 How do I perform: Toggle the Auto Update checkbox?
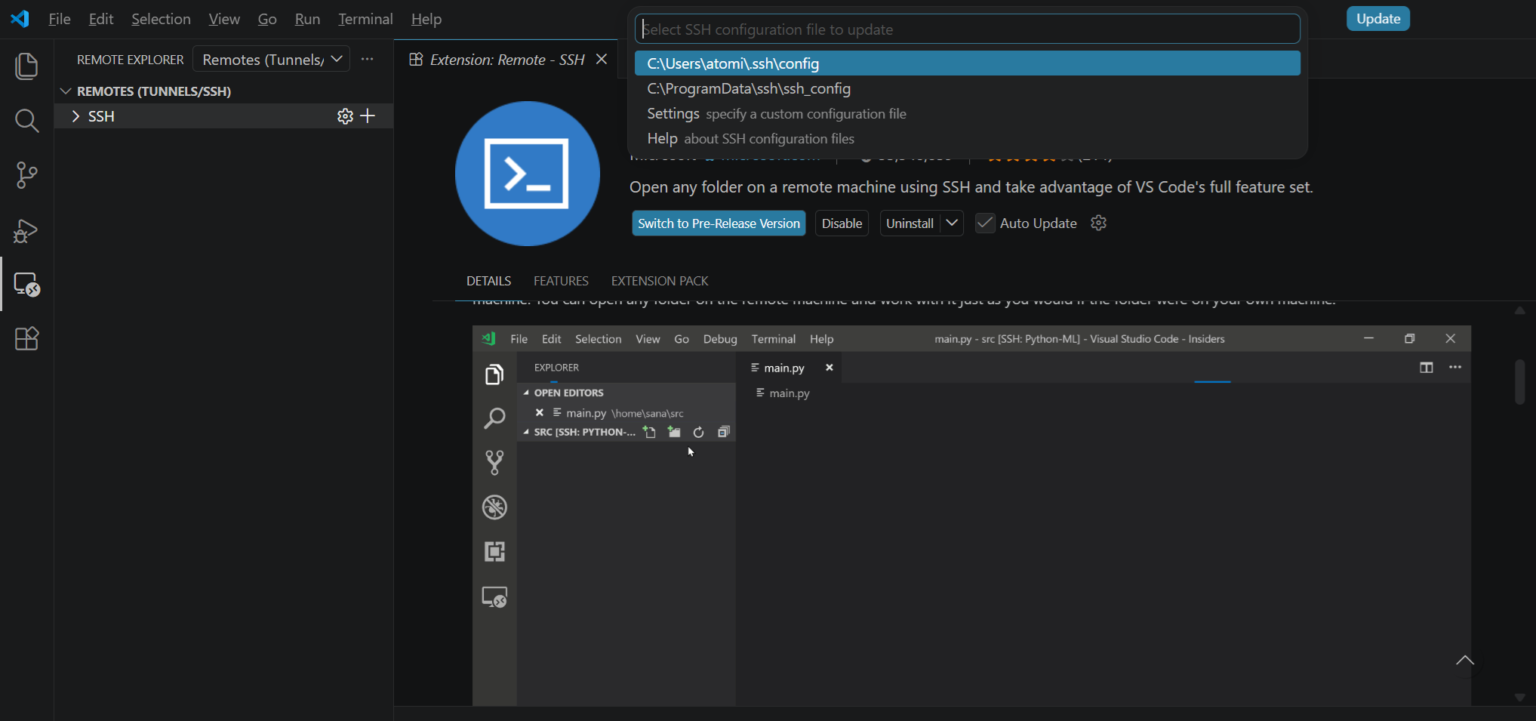(x=985, y=223)
